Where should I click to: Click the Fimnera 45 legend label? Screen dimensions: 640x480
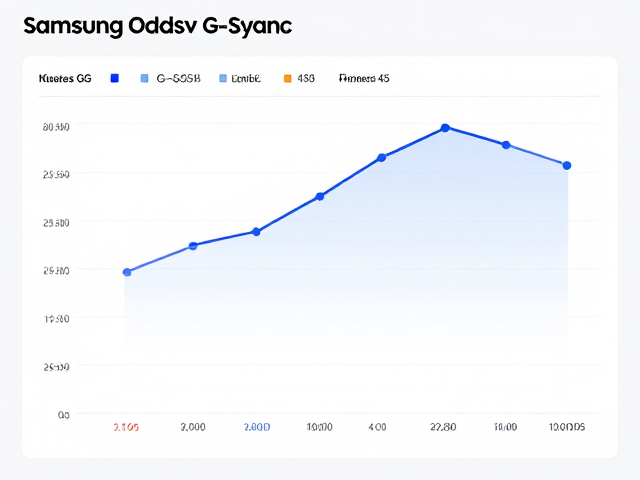coord(364,78)
